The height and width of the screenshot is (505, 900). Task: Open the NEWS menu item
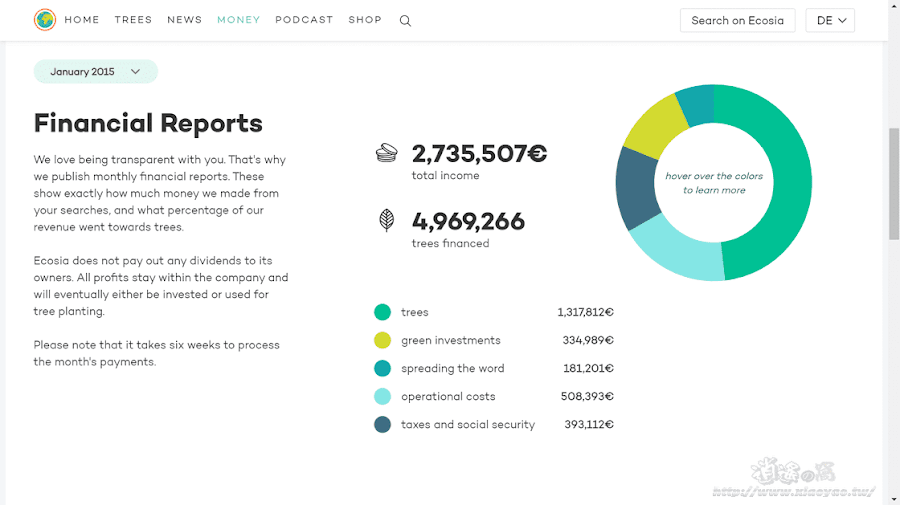[185, 20]
